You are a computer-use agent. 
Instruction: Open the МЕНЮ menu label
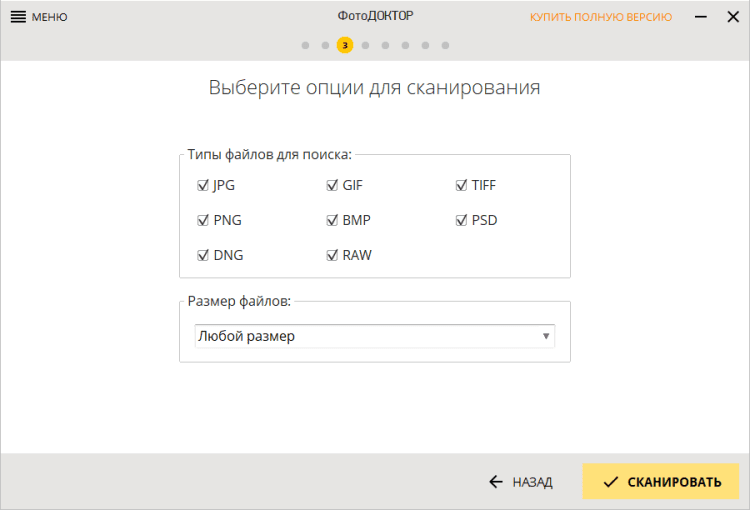click(50, 17)
